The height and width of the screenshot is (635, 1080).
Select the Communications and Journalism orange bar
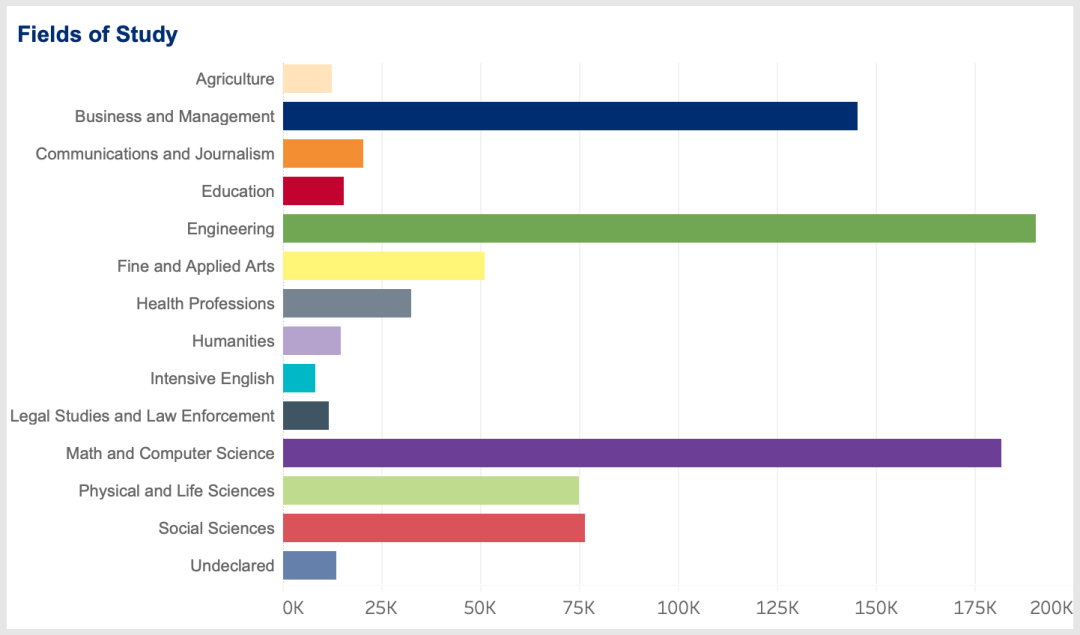323,154
